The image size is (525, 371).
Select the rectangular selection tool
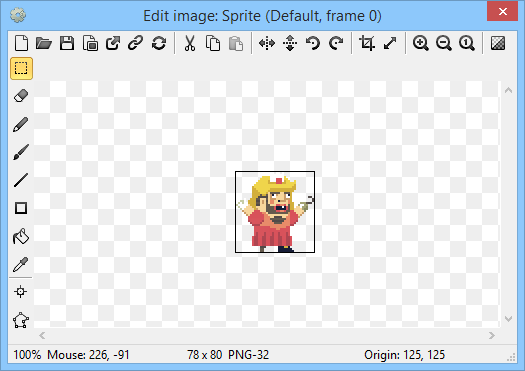(x=21, y=68)
